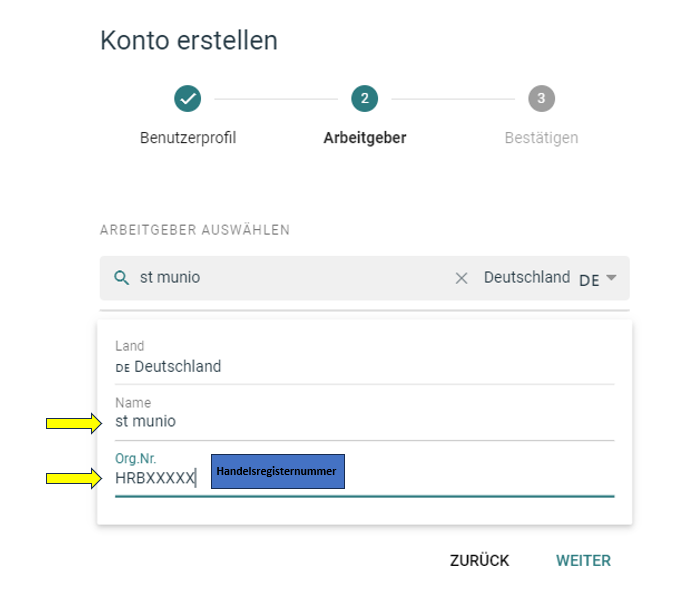Click the yellow arrow pointing to Name

[x=74, y=423]
